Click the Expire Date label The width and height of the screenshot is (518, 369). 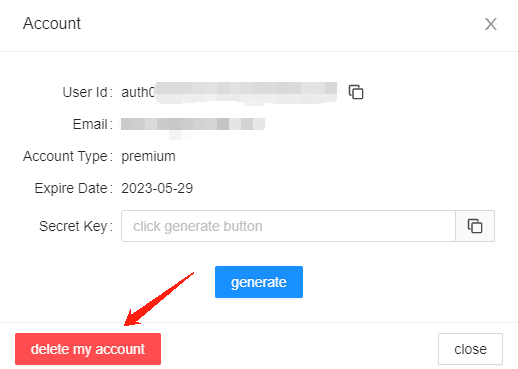pos(74,188)
